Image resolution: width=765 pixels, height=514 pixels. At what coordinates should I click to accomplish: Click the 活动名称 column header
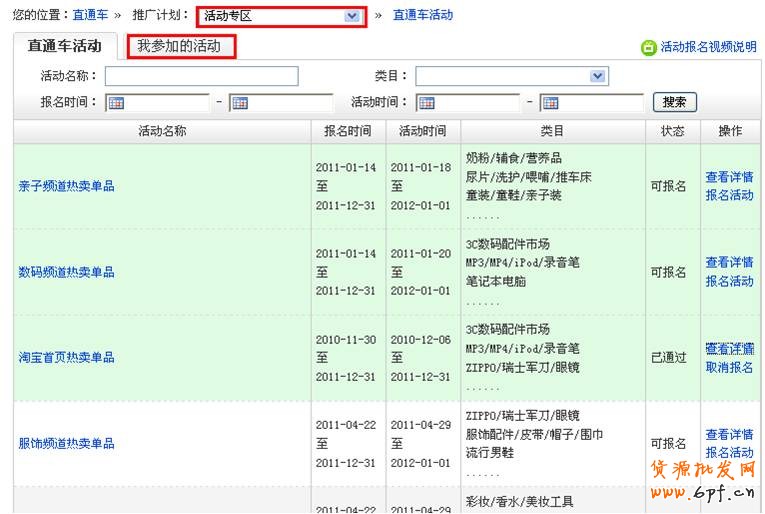pos(162,131)
